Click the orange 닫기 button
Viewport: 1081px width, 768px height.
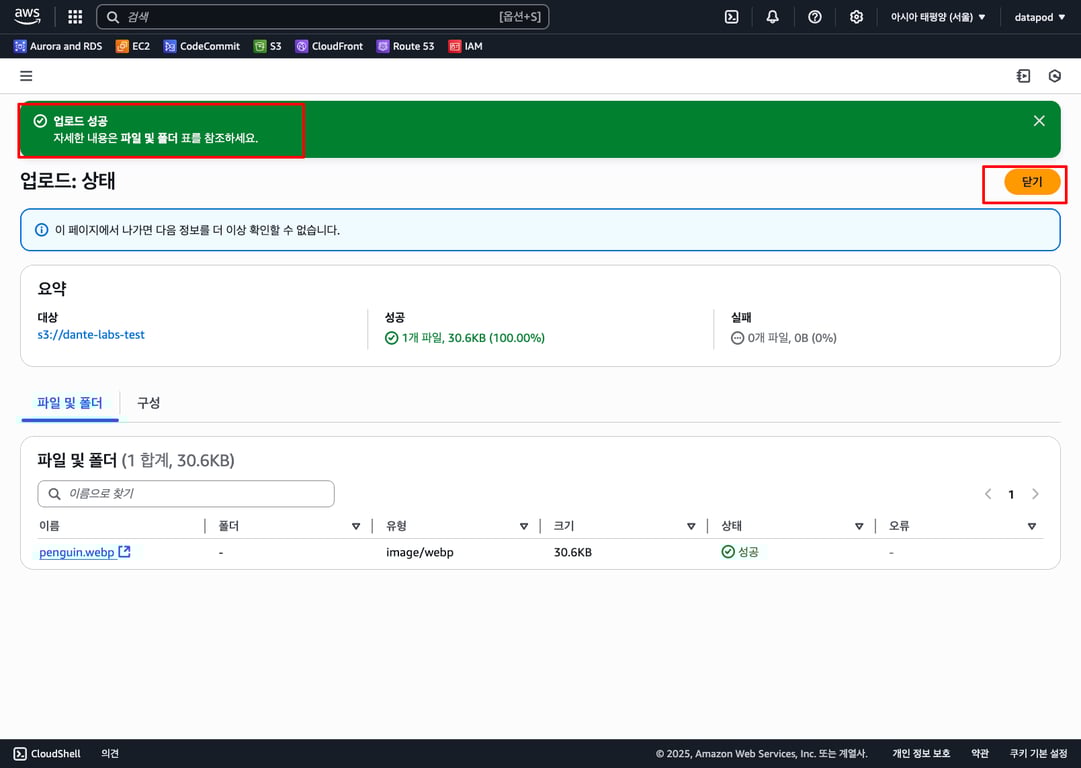point(1031,182)
